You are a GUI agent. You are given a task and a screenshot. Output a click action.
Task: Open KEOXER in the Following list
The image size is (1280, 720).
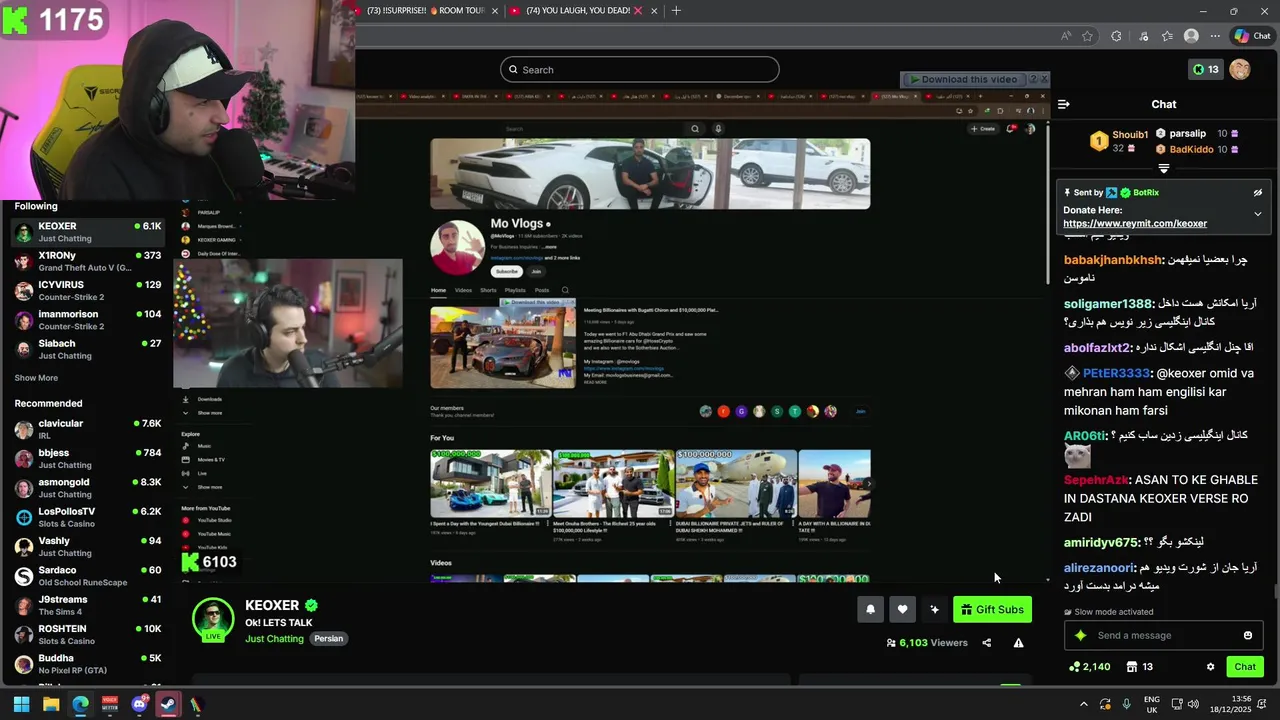point(88,232)
